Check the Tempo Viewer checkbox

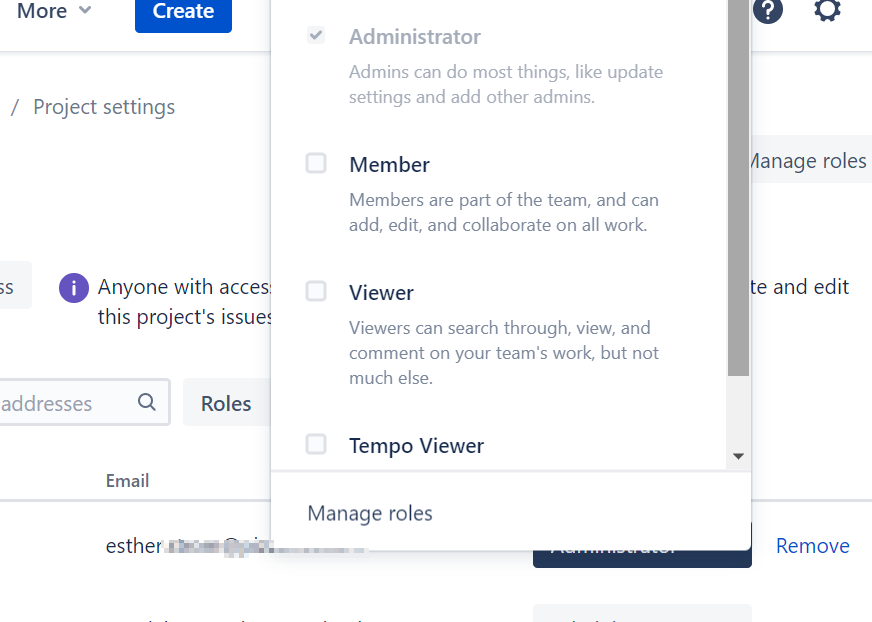(x=316, y=444)
